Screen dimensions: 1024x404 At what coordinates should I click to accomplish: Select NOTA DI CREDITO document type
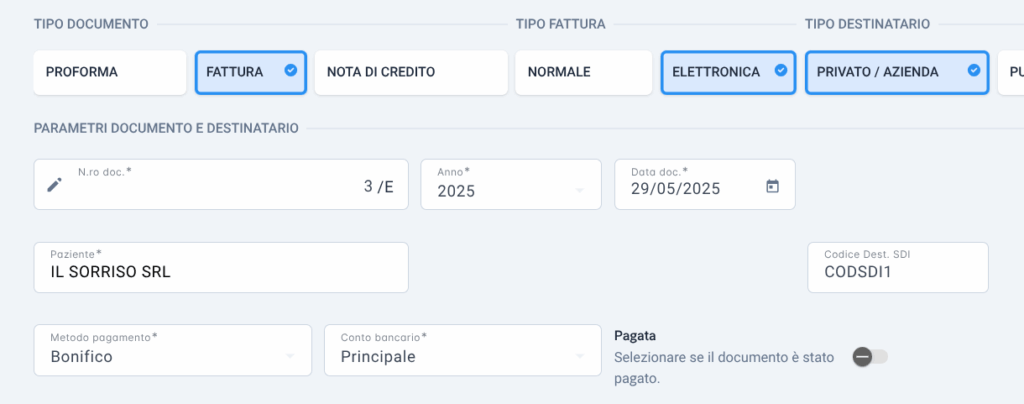pyautogui.click(x=411, y=72)
